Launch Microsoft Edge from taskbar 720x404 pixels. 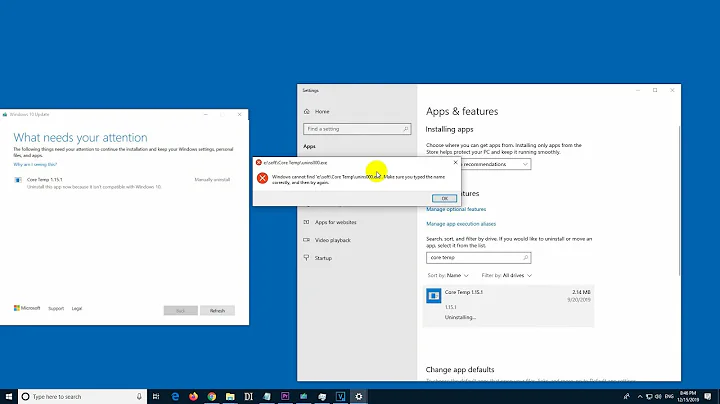(175, 396)
